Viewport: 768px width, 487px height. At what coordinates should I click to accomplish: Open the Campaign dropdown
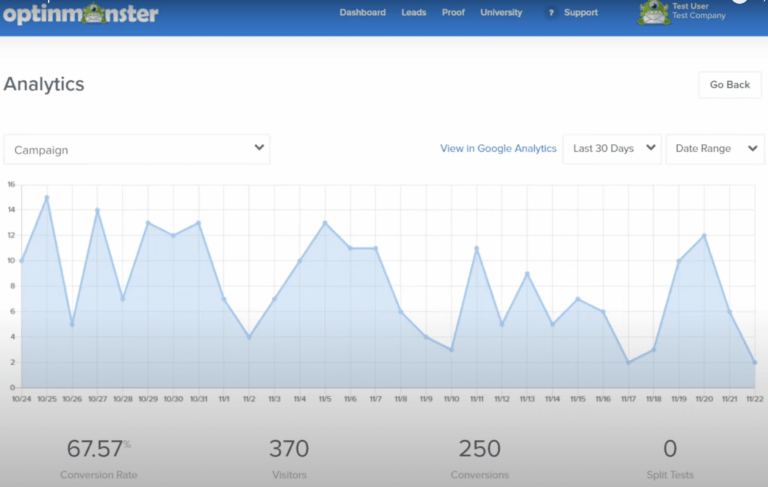pos(137,149)
